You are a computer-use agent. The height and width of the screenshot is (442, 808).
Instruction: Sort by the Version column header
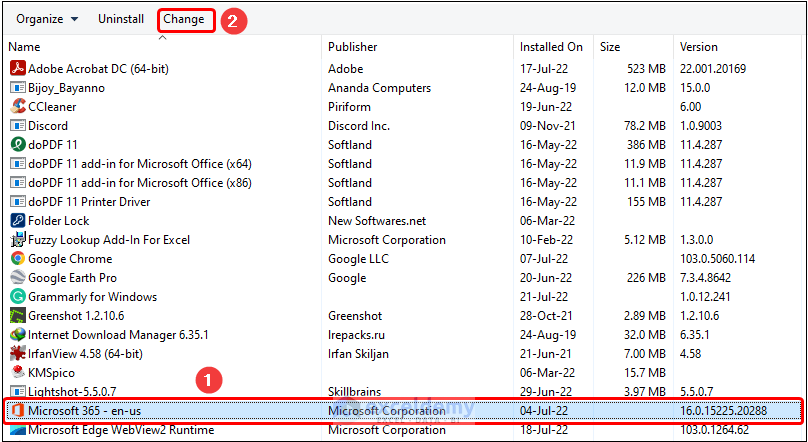[699, 47]
